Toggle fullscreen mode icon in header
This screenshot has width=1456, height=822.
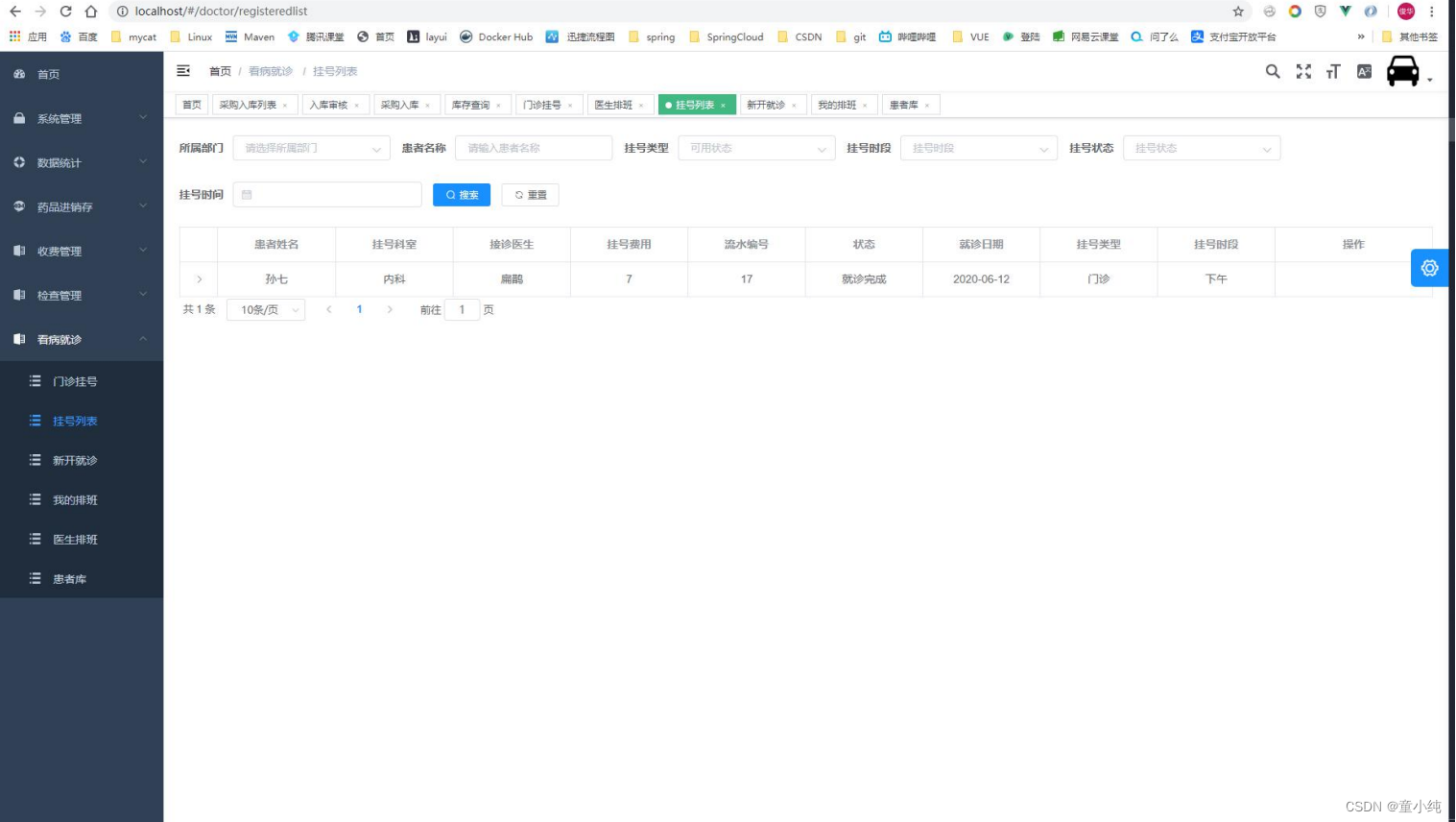pyautogui.click(x=1303, y=71)
